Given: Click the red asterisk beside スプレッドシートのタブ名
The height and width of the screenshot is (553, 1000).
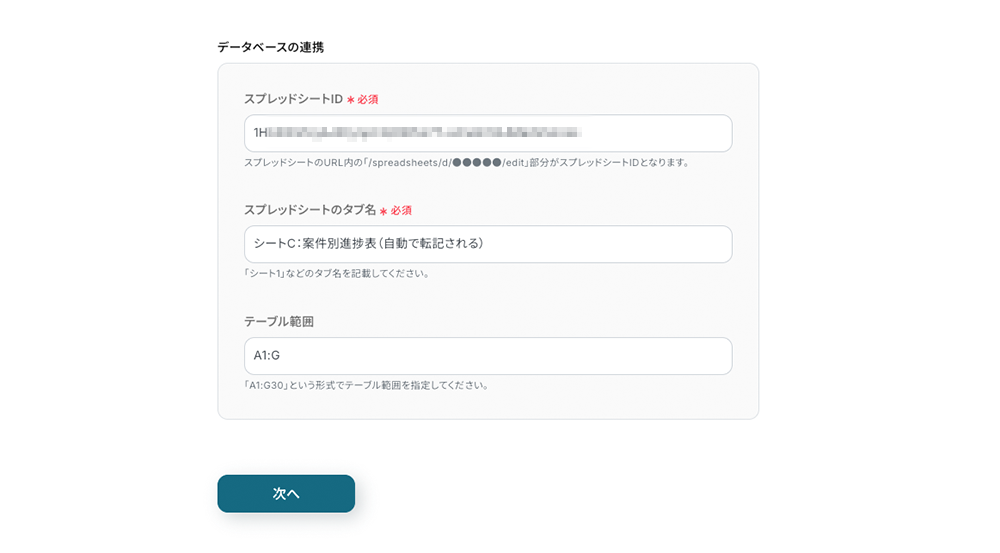Looking at the screenshot, I should pyautogui.click(x=383, y=211).
